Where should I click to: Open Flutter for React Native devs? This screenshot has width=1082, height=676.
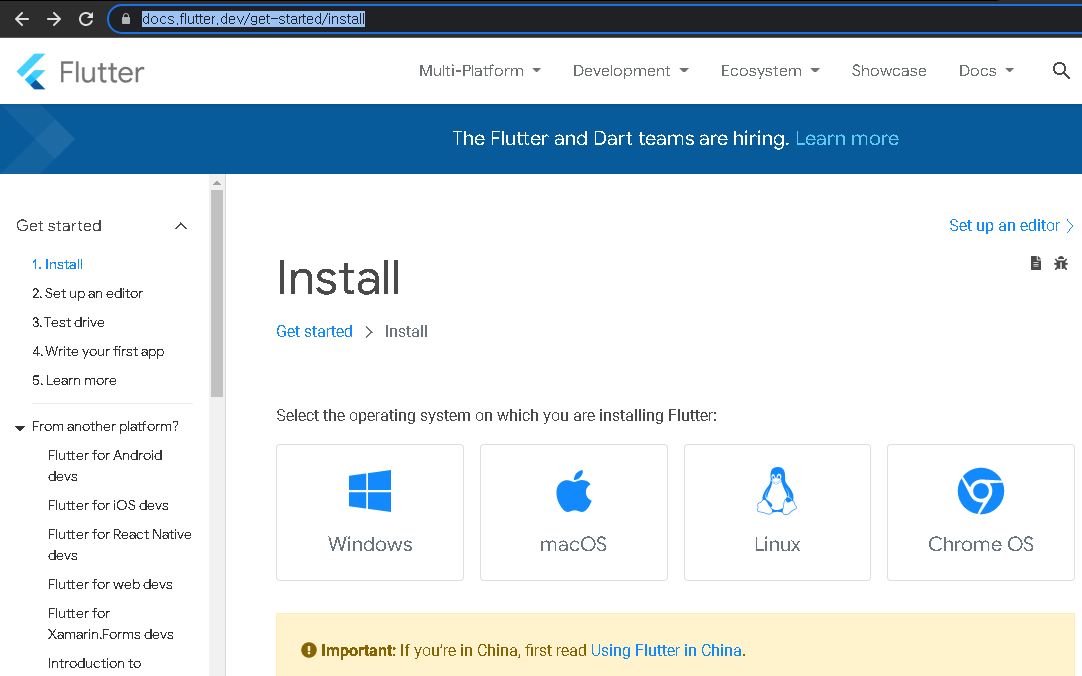(119, 544)
